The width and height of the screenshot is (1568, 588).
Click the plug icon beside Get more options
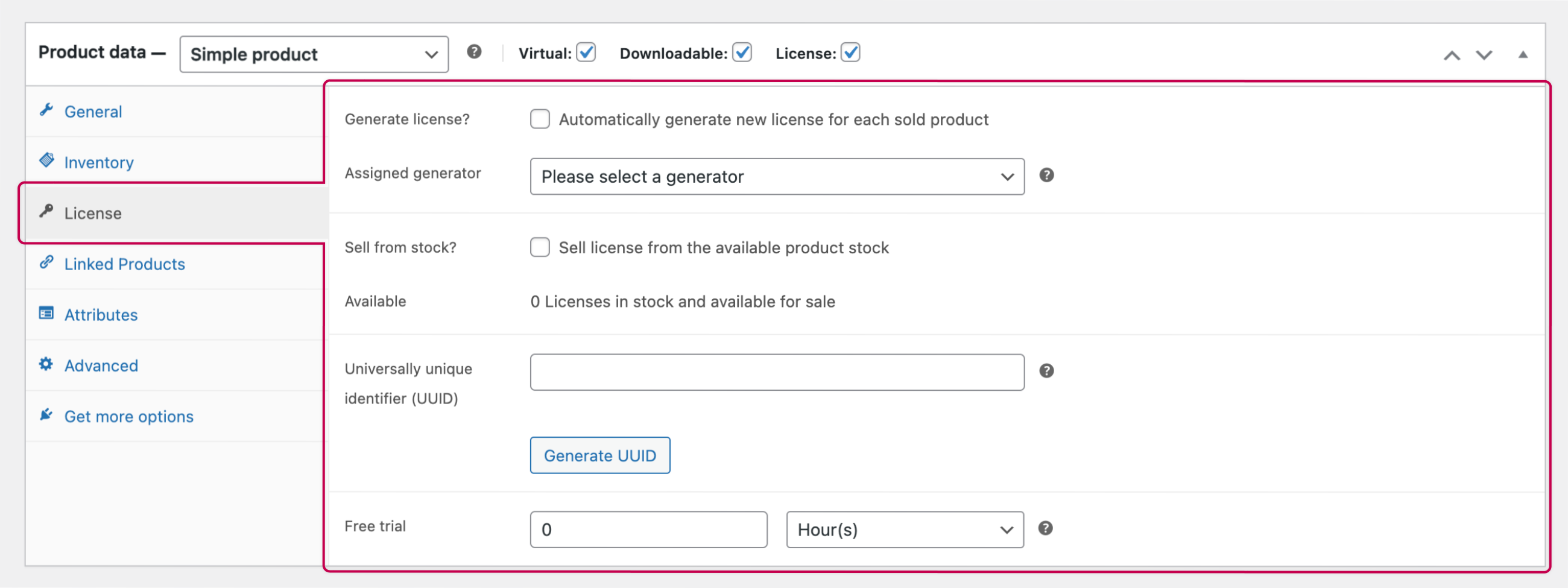coord(46,414)
